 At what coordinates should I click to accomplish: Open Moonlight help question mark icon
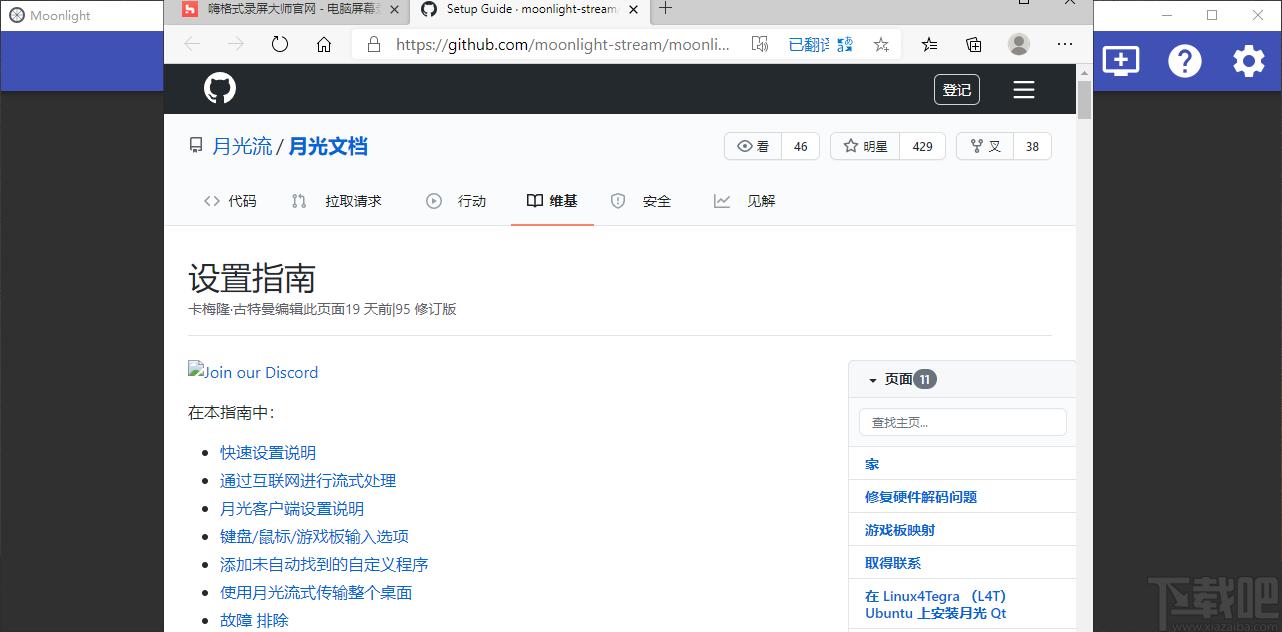[x=1185, y=61]
